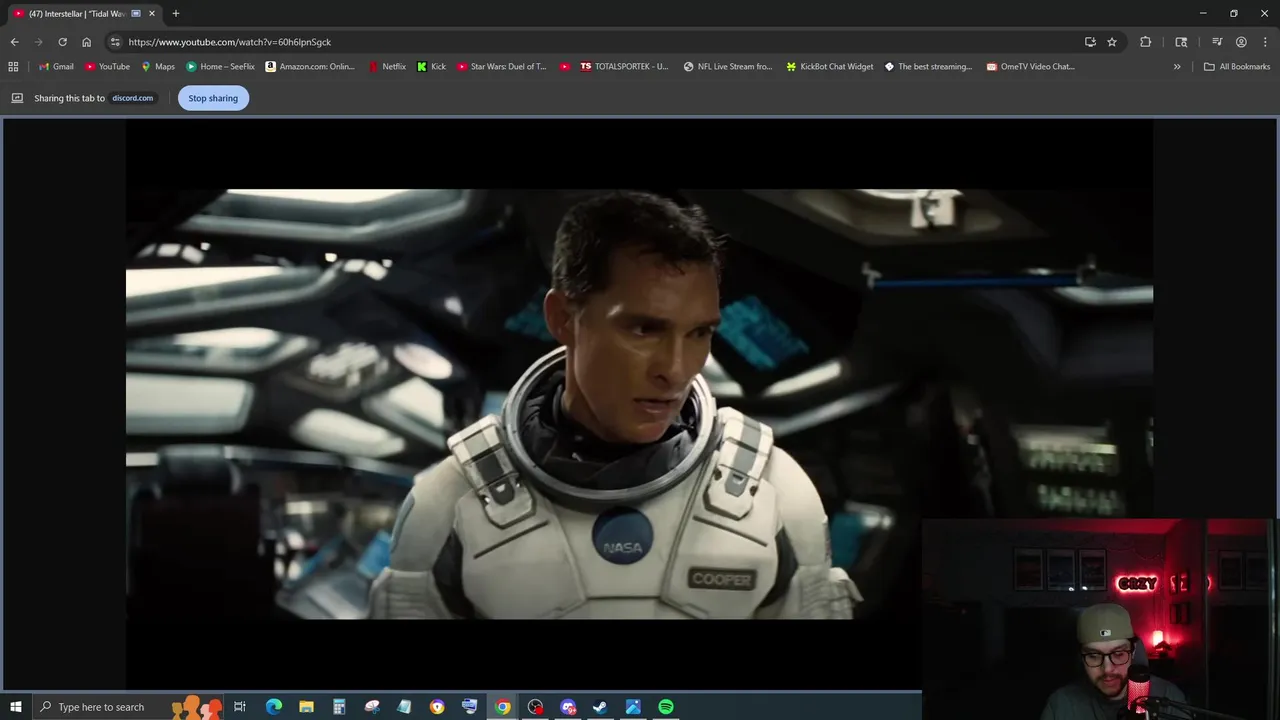Launch Microsoft Edge from the taskbar
This screenshot has height=720, width=1280.
[x=273, y=707]
